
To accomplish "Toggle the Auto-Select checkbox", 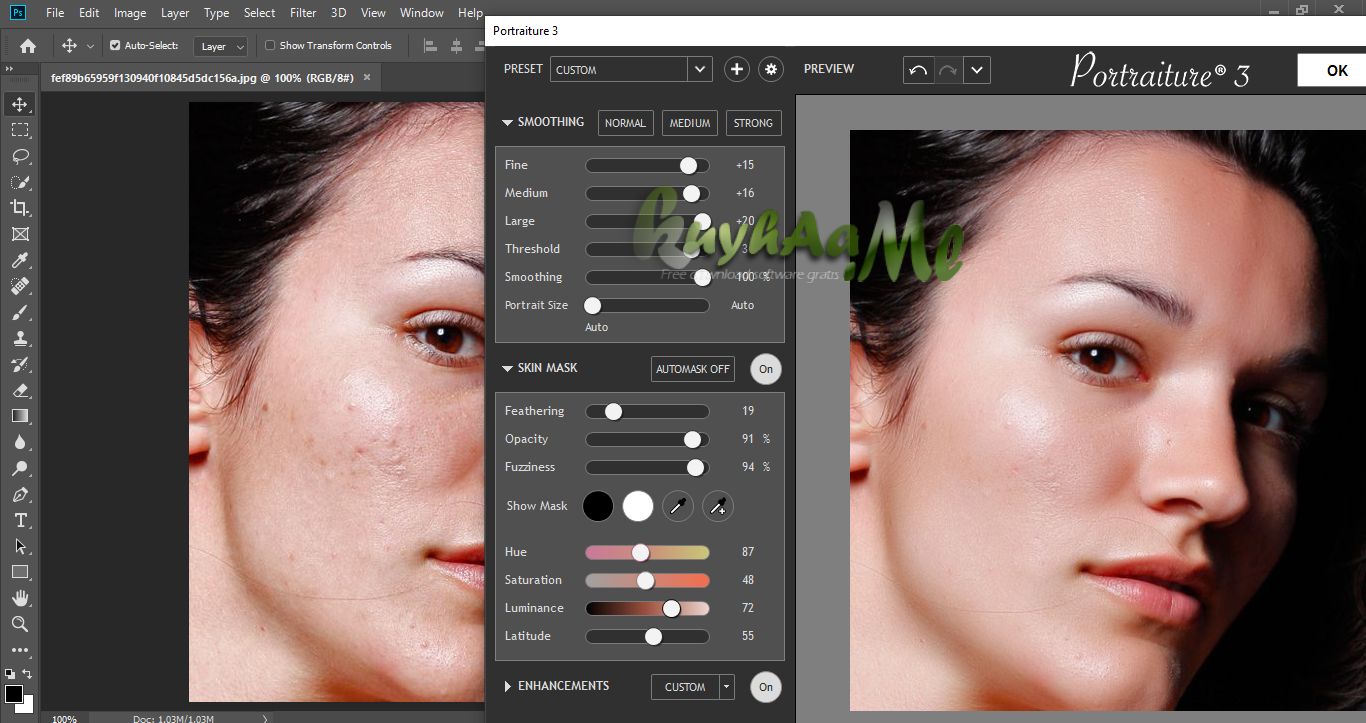I will [115, 45].
